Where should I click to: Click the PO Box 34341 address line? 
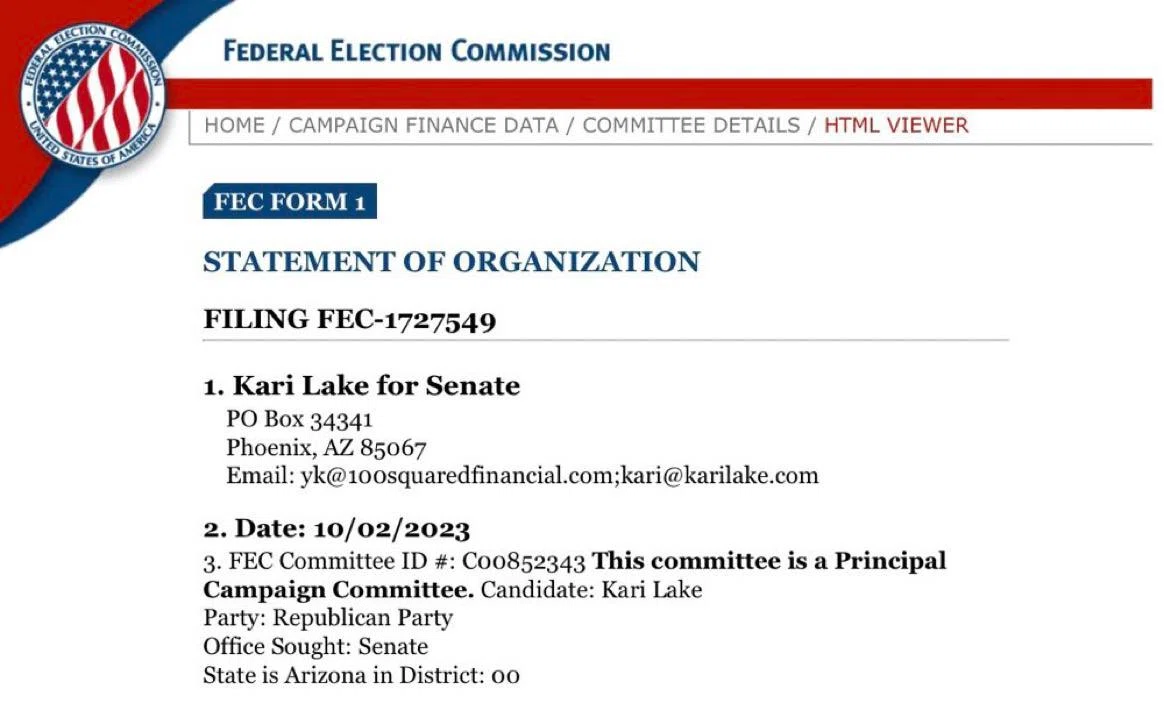coord(299,419)
